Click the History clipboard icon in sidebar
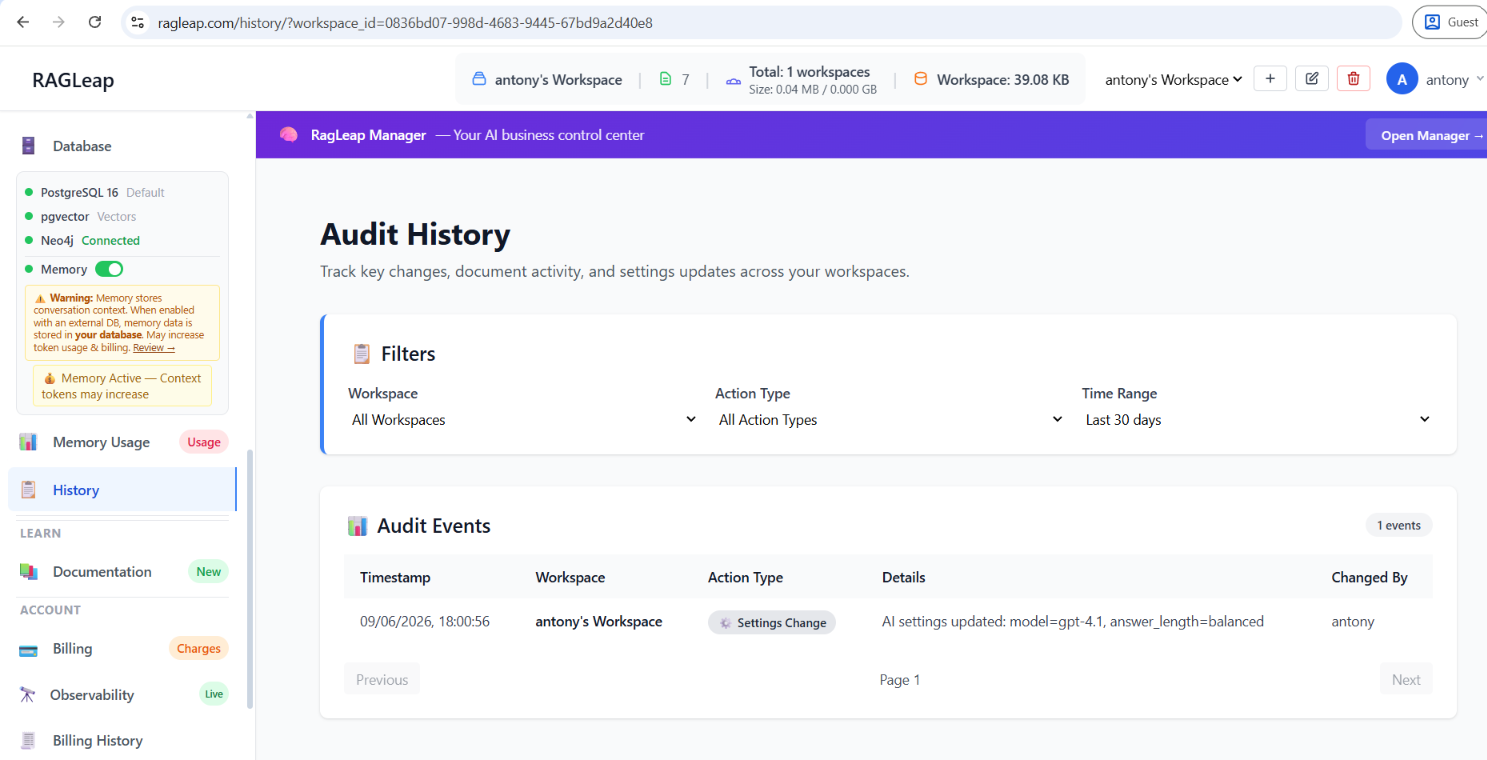Viewport: 1487px width, 760px height. coord(28,490)
